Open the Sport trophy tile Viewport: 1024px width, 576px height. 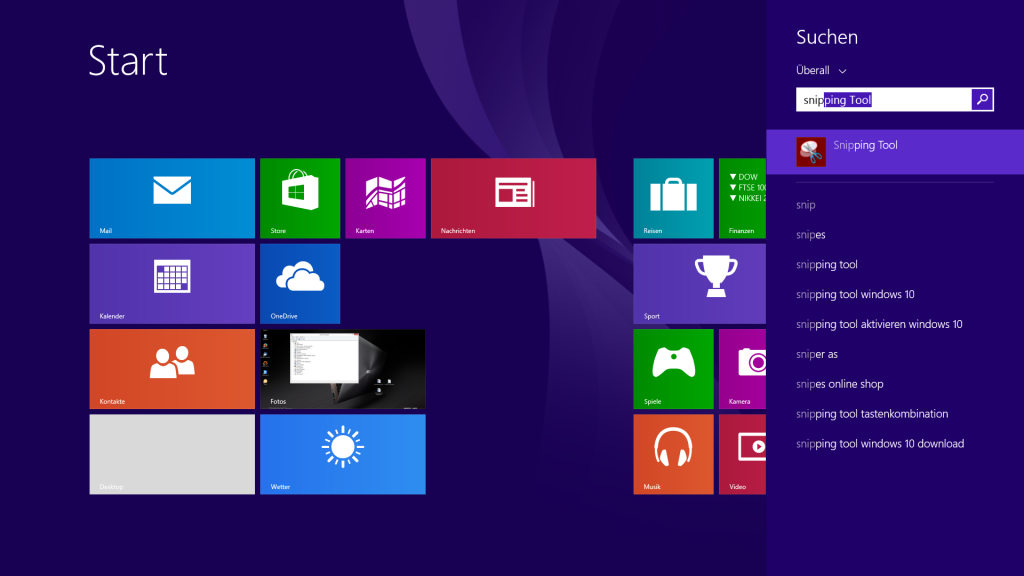click(699, 283)
